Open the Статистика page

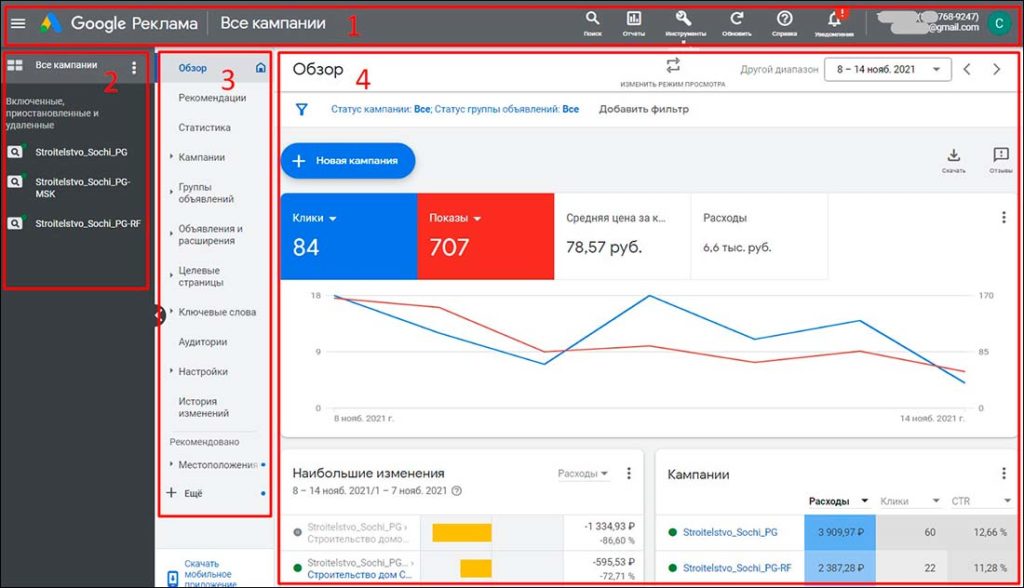pos(204,127)
